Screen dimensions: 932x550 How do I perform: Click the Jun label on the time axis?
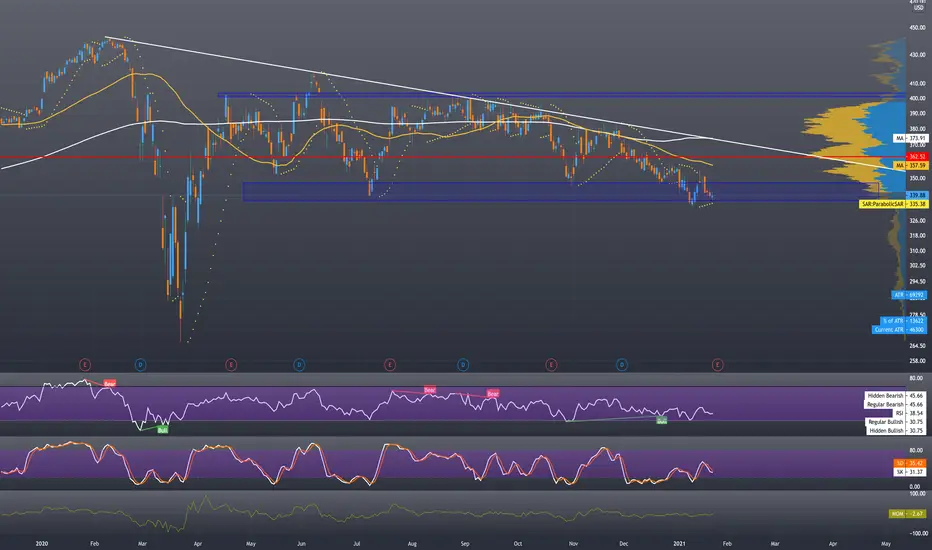coord(302,543)
